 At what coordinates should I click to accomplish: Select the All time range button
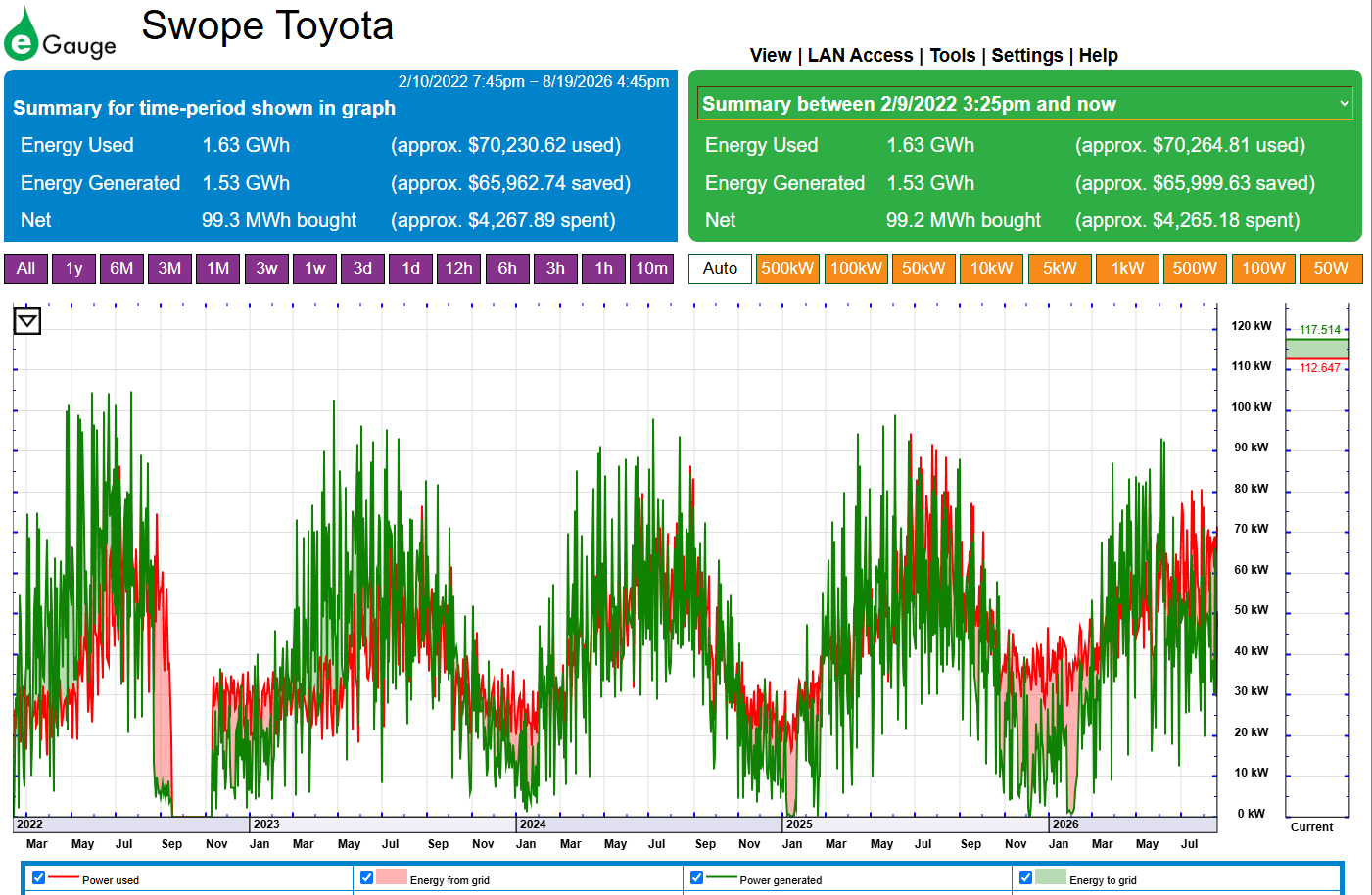click(26, 268)
